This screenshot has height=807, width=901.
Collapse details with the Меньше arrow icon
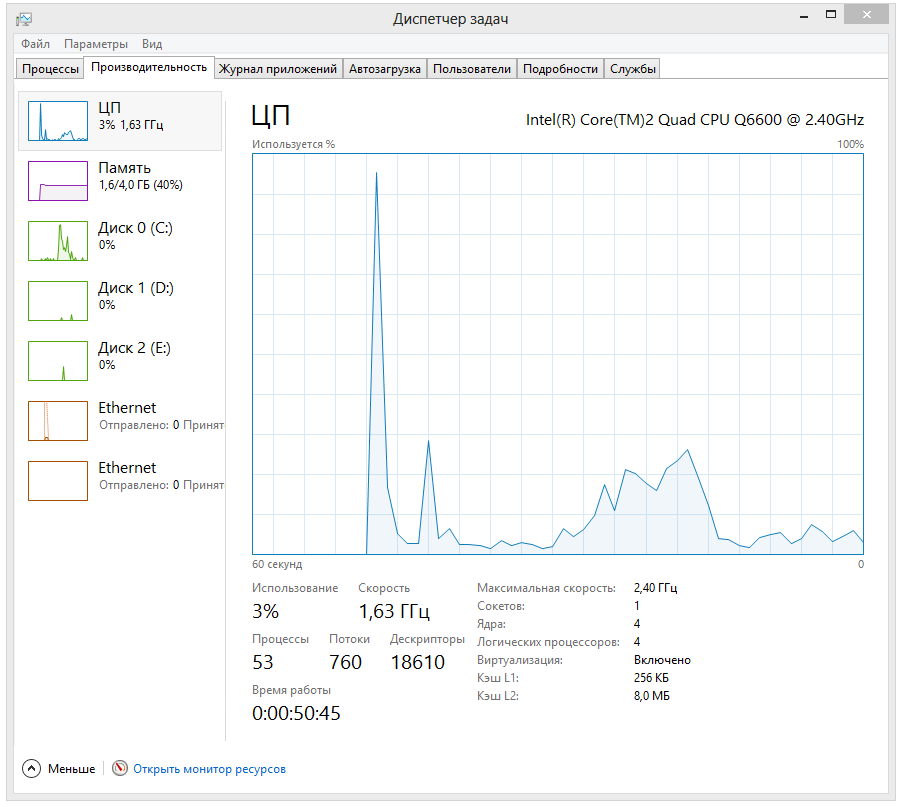coord(31,768)
